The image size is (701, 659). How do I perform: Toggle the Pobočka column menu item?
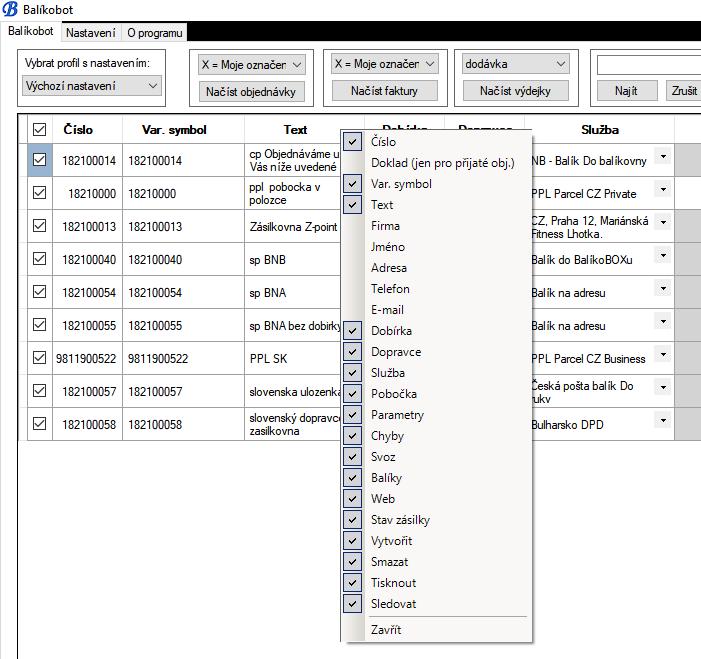pos(437,394)
